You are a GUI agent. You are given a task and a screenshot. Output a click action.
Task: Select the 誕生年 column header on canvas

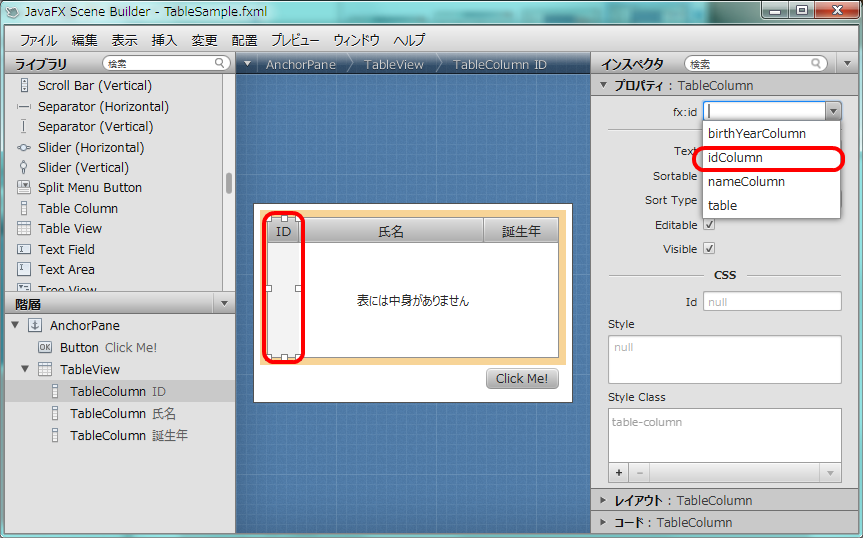point(521,231)
